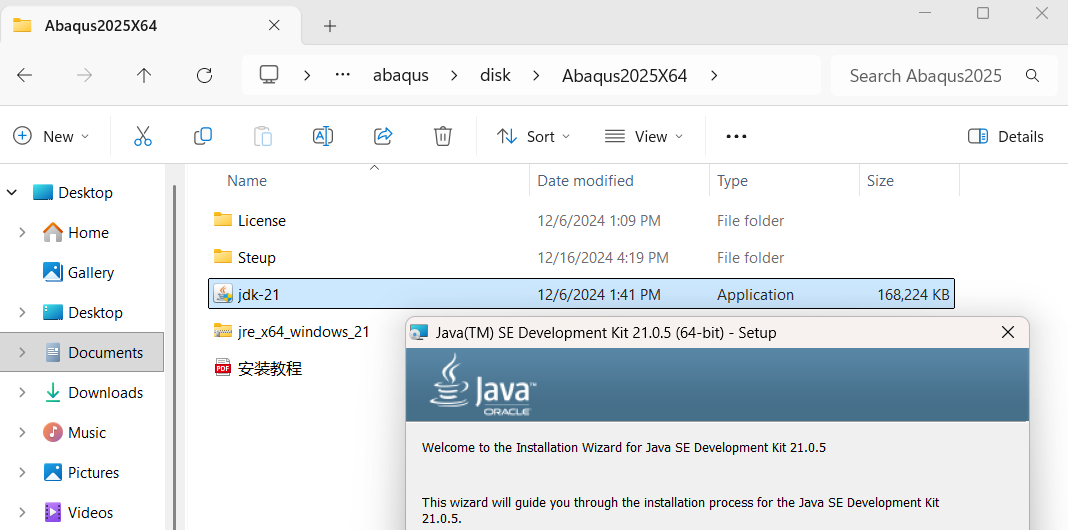This screenshot has height=530, width=1068.
Task: Collapse the Desktop tree root
Action: tap(12, 193)
